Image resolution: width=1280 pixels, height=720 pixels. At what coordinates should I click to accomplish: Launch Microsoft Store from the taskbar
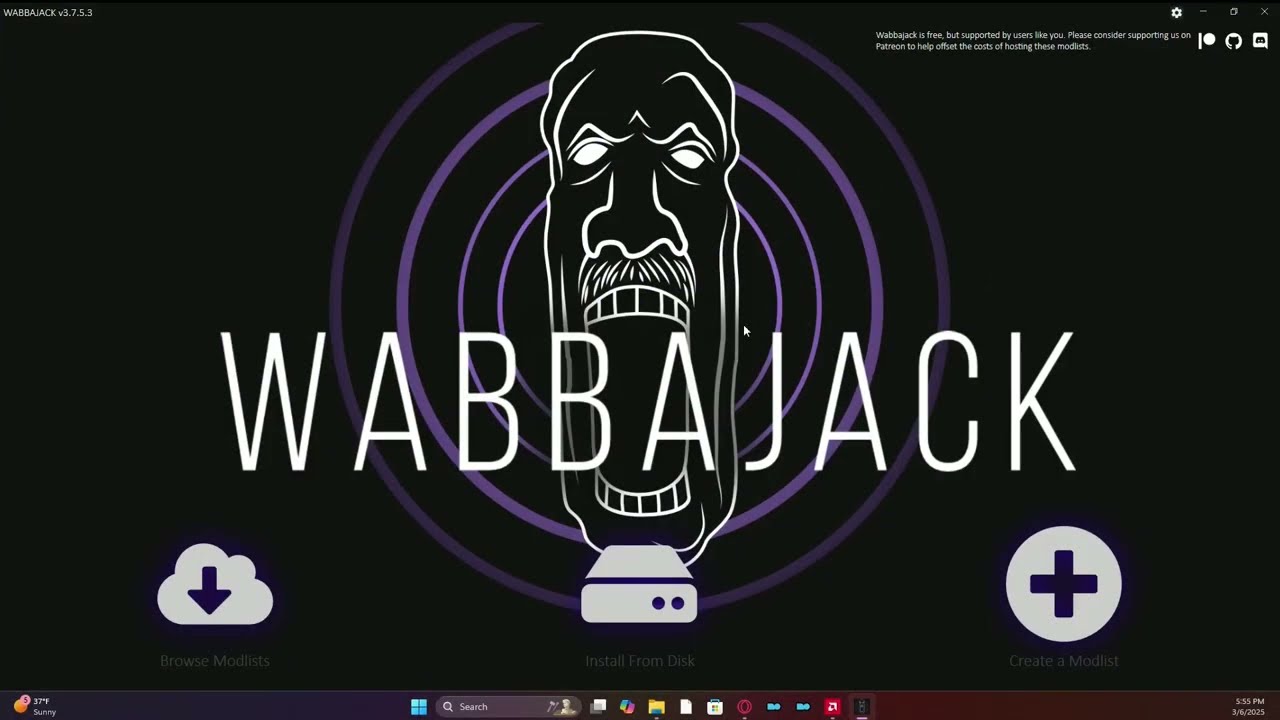click(715, 707)
